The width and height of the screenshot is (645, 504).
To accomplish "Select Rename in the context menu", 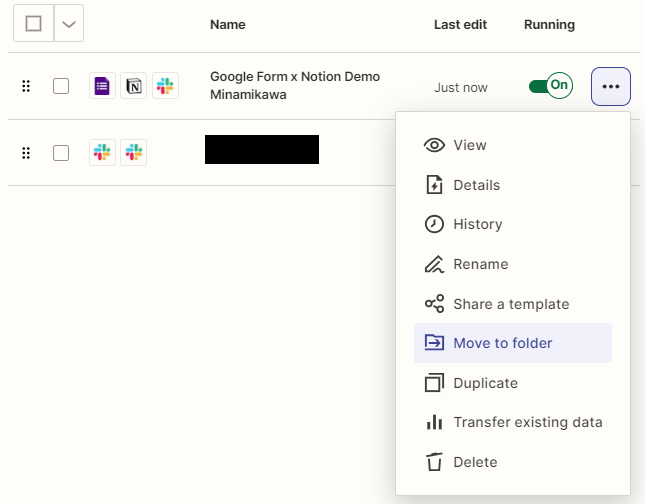I will pos(513,264).
